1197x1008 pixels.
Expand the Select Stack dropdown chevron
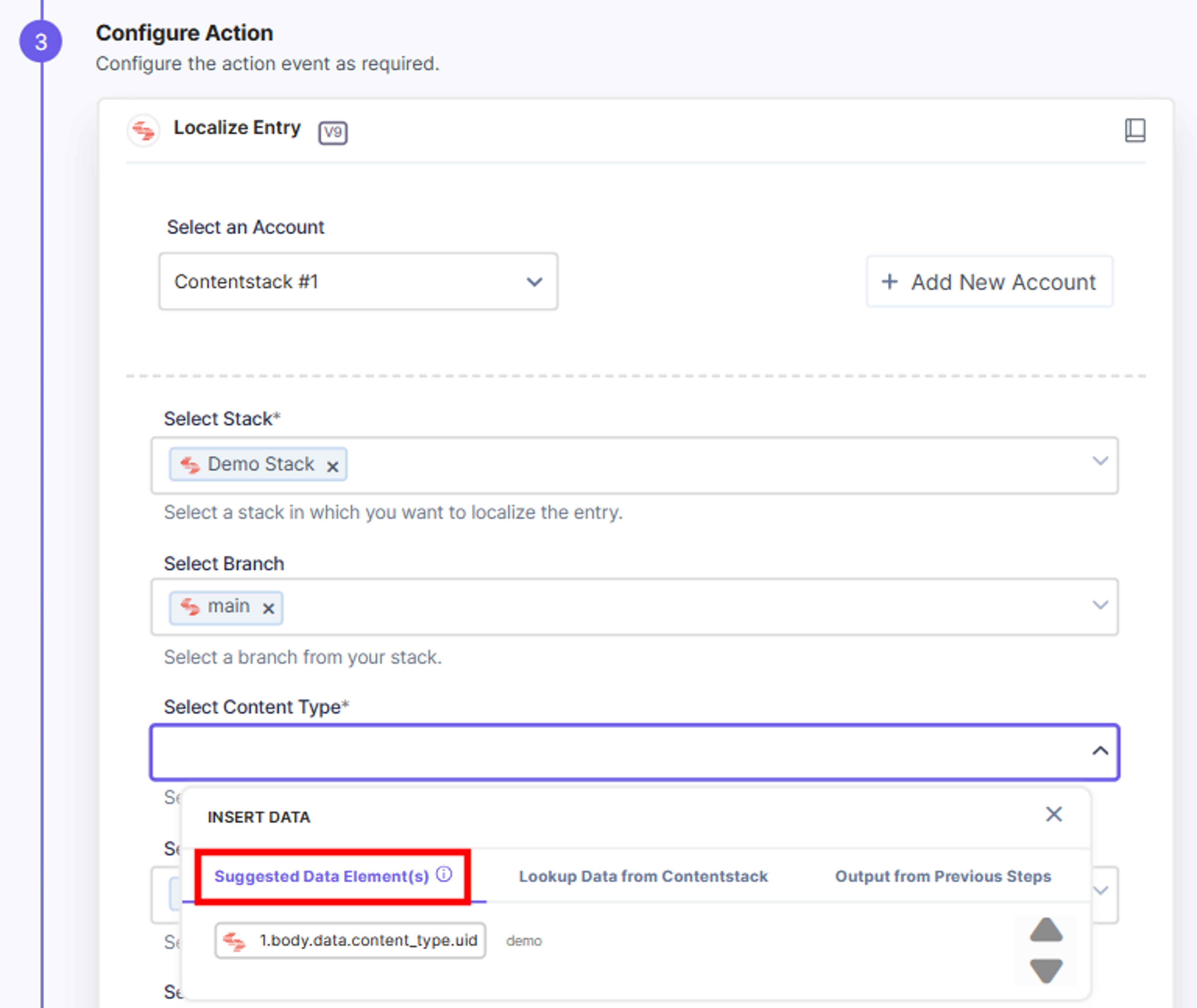click(x=1100, y=461)
